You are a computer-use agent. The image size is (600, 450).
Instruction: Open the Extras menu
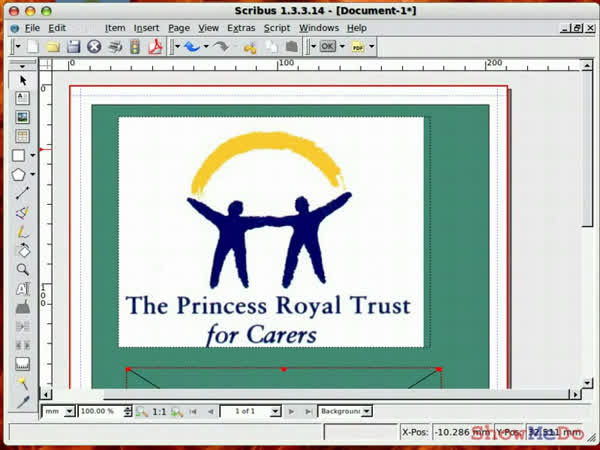pyautogui.click(x=241, y=28)
